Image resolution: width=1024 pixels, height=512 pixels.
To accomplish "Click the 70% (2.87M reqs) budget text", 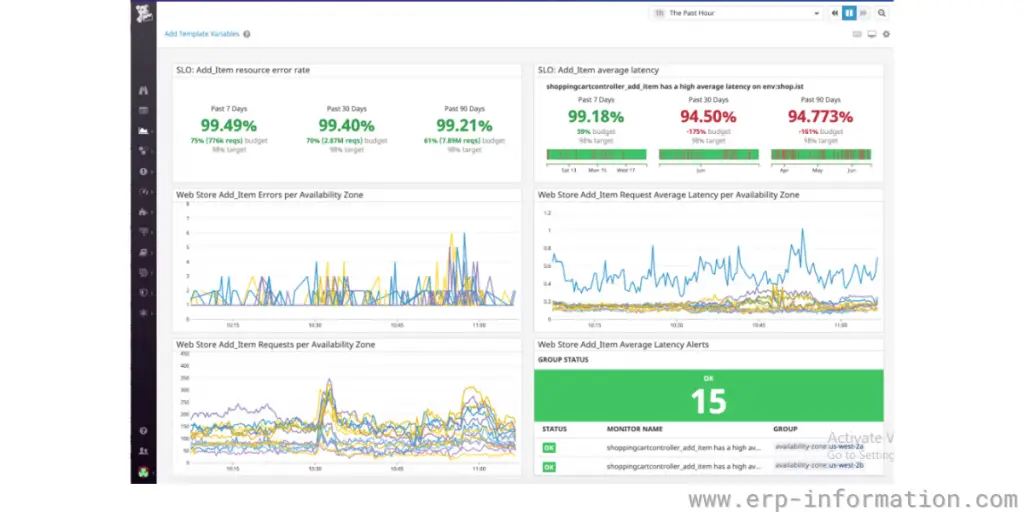I will tap(346, 140).
